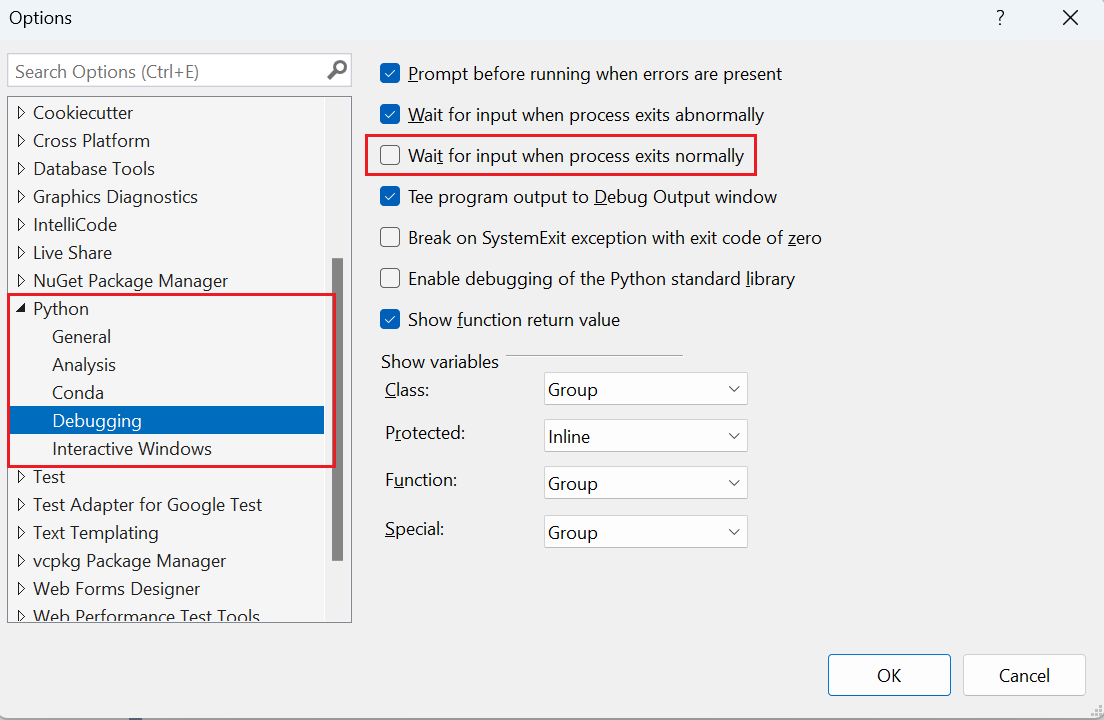Screen dimensions: 1104x720
Task: Disable Wait for input when process exits abnormally
Action: coord(390,114)
